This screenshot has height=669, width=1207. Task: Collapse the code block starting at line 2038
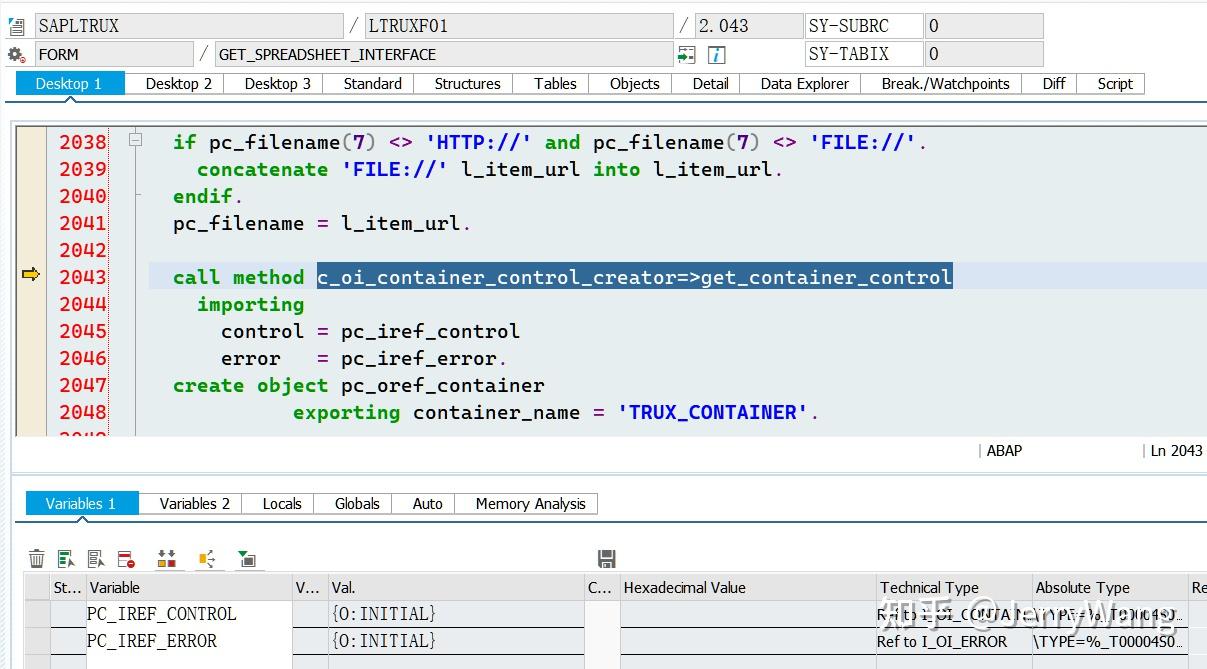(x=135, y=141)
